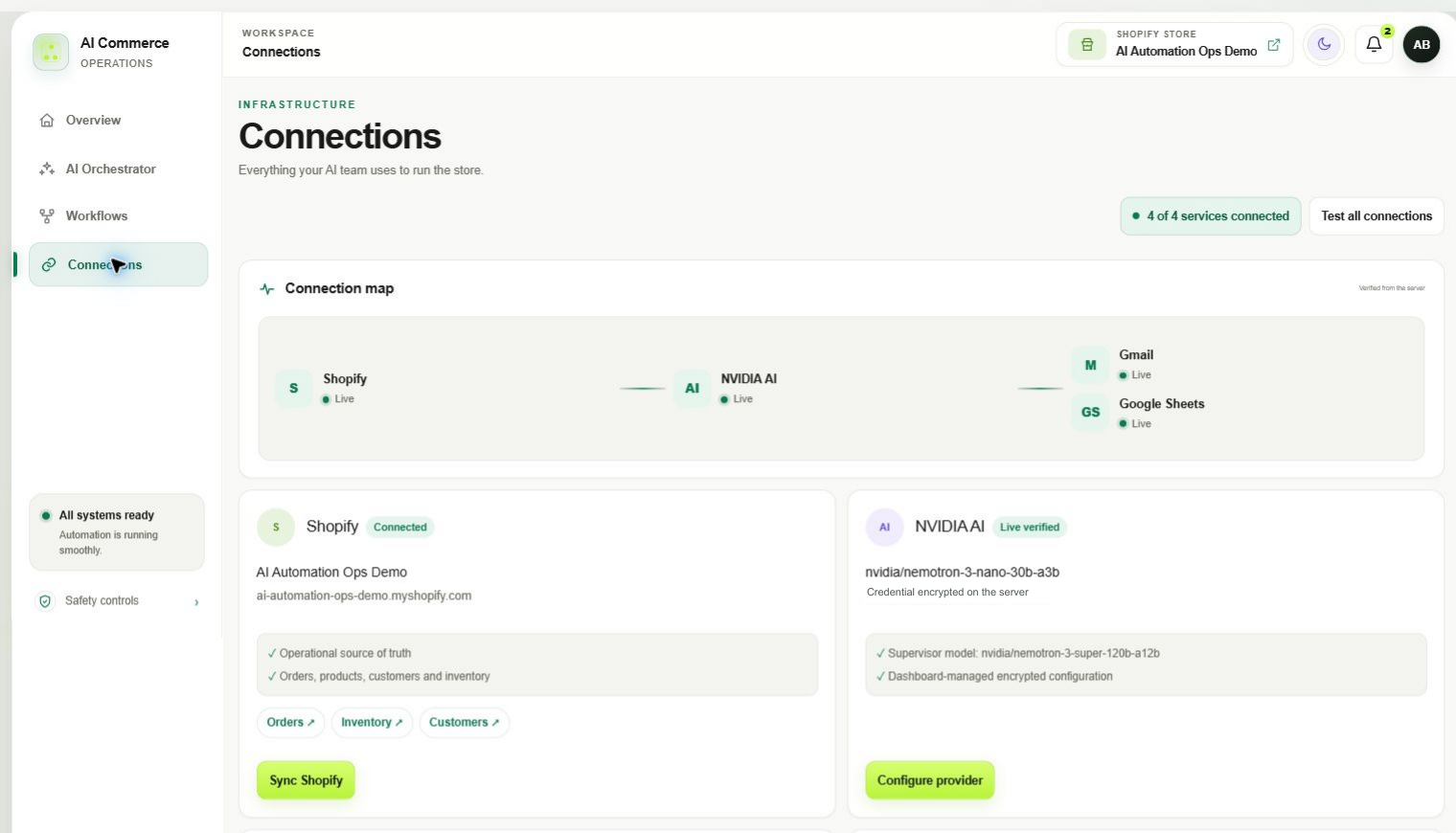The image size is (1456, 833).
Task: Open Workflows in the sidebar
Action: 118,216
